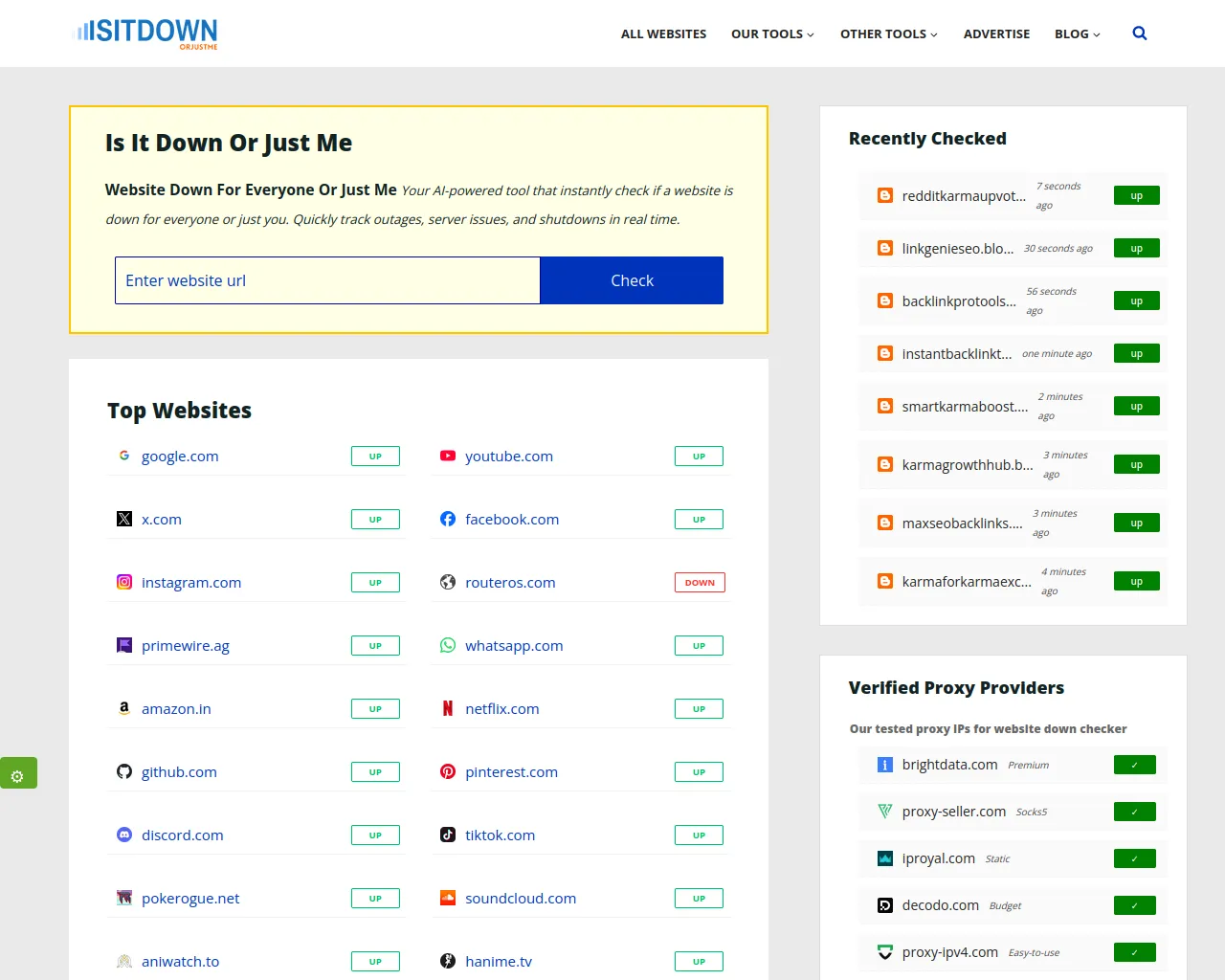Click the up badge for maxseobacklinks...
This screenshot has width=1225, height=980.
point(1137,523)
